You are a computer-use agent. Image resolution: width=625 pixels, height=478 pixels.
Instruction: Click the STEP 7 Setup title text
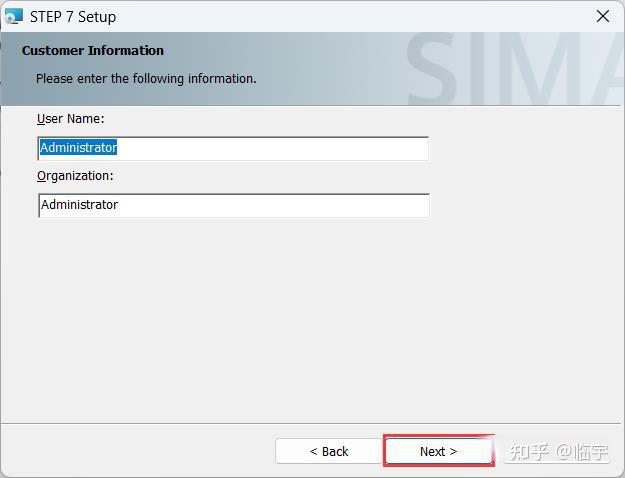tap(73, 16)
